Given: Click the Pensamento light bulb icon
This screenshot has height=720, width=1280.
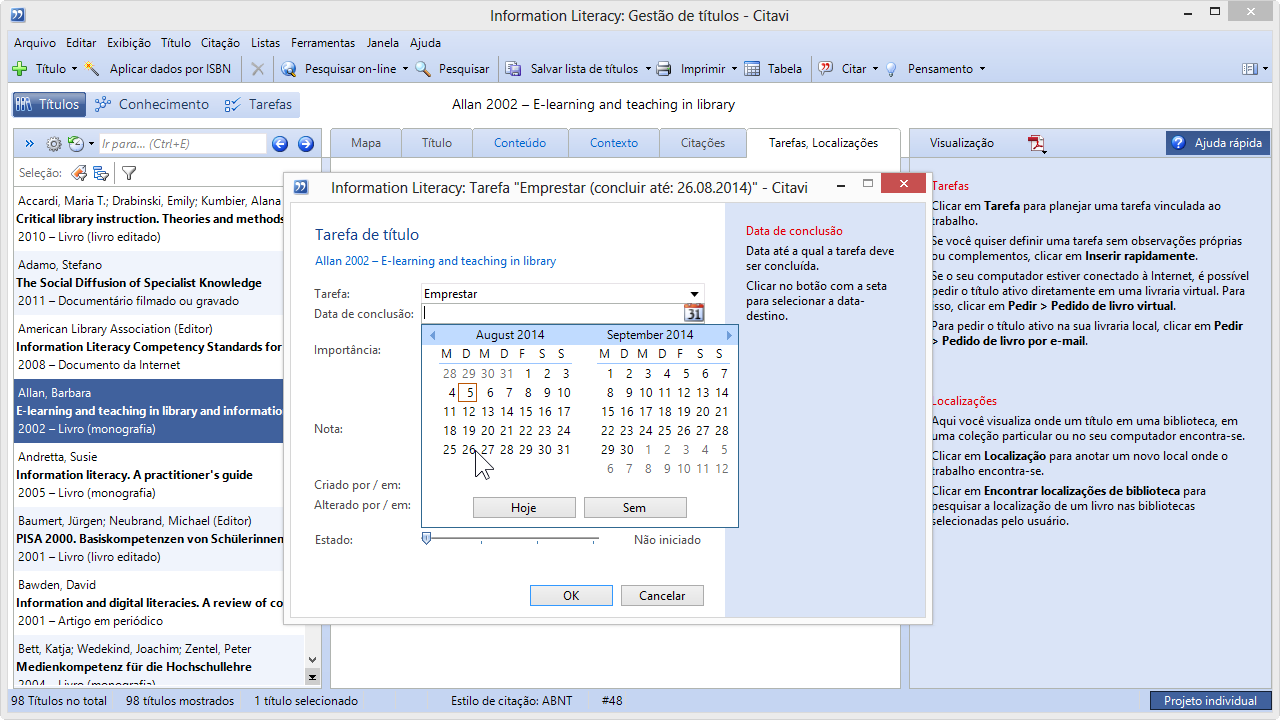Looking at the screenshot, I should tap(890, 69).
